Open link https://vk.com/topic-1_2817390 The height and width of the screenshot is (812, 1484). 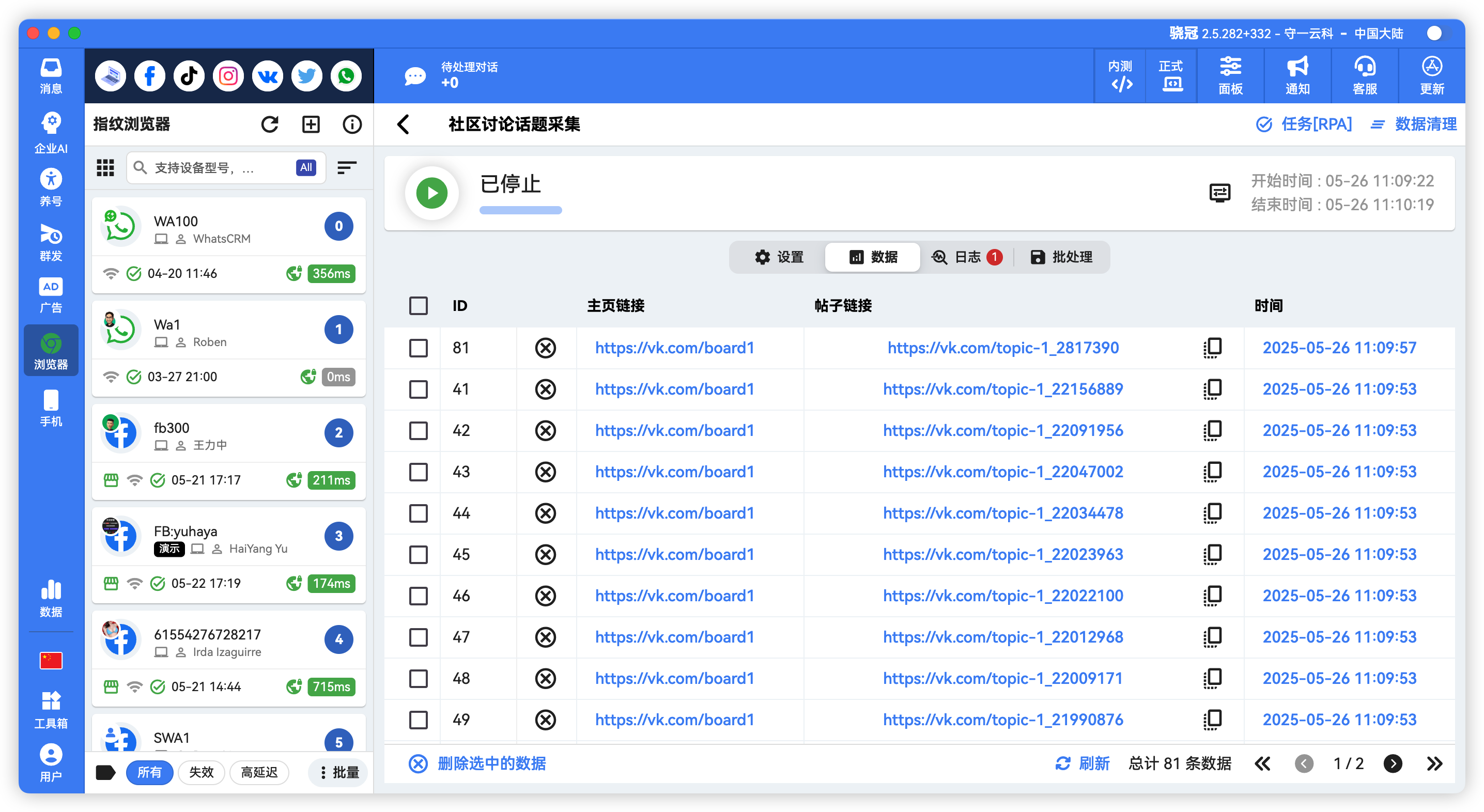(x=1003, y=348)
